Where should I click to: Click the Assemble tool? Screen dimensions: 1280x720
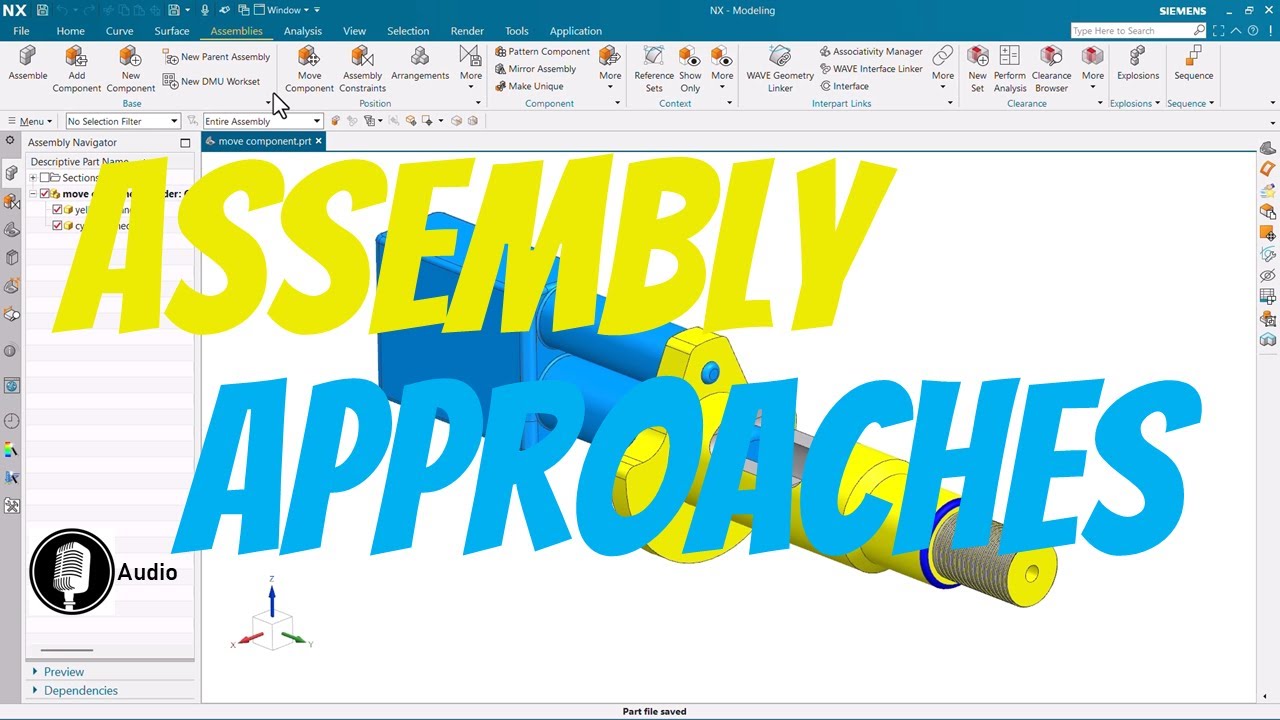pyautogui.click(x=28, y=63)
